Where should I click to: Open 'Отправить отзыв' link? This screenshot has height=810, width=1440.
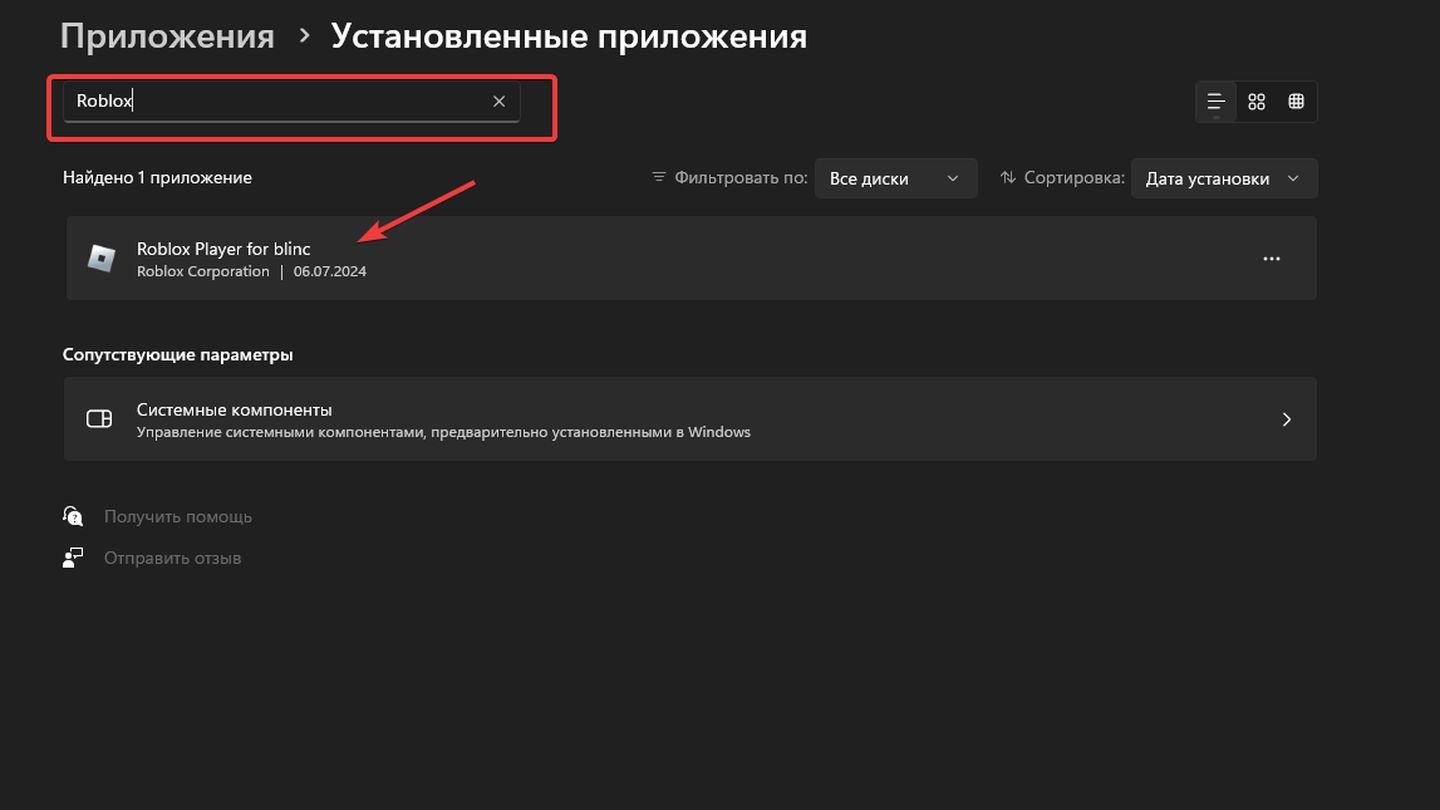(172, 558)
